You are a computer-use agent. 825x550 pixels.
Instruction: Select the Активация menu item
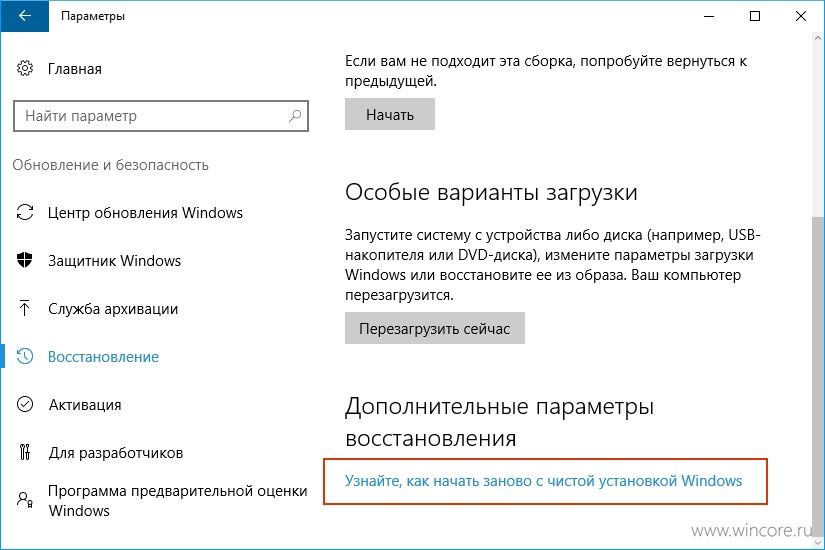tap(85, 405)
